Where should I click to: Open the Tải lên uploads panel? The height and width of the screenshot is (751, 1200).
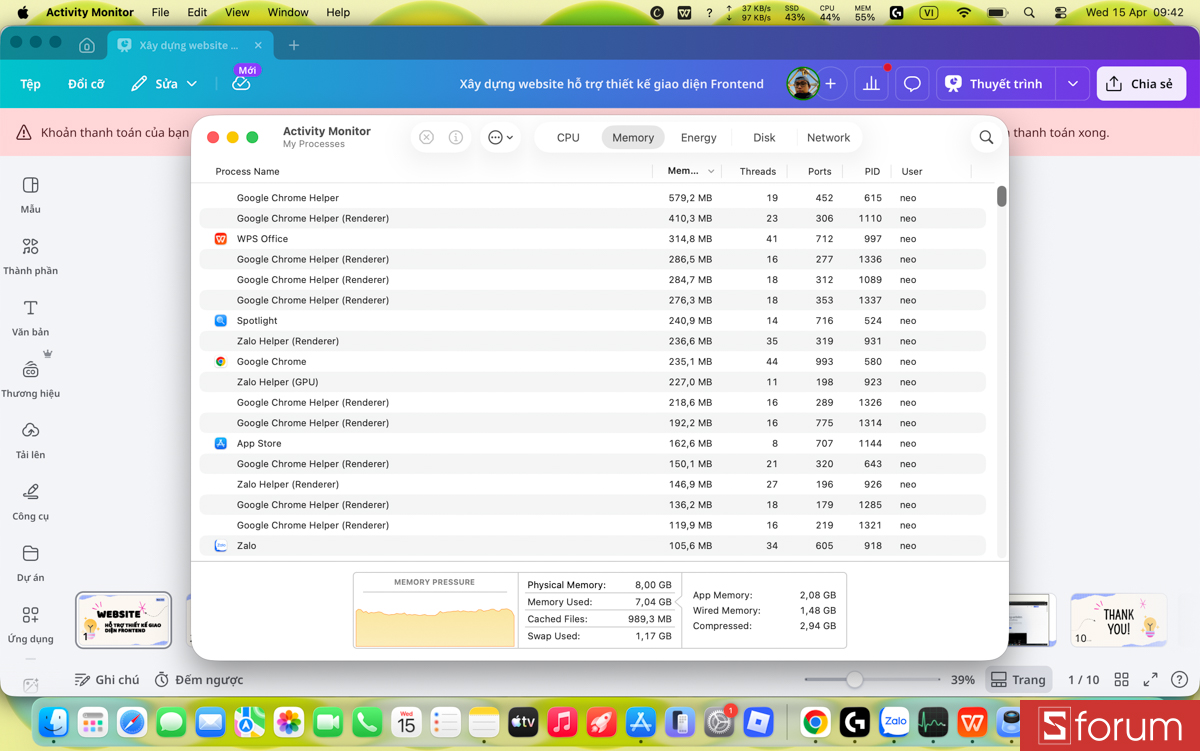point(30,439)
